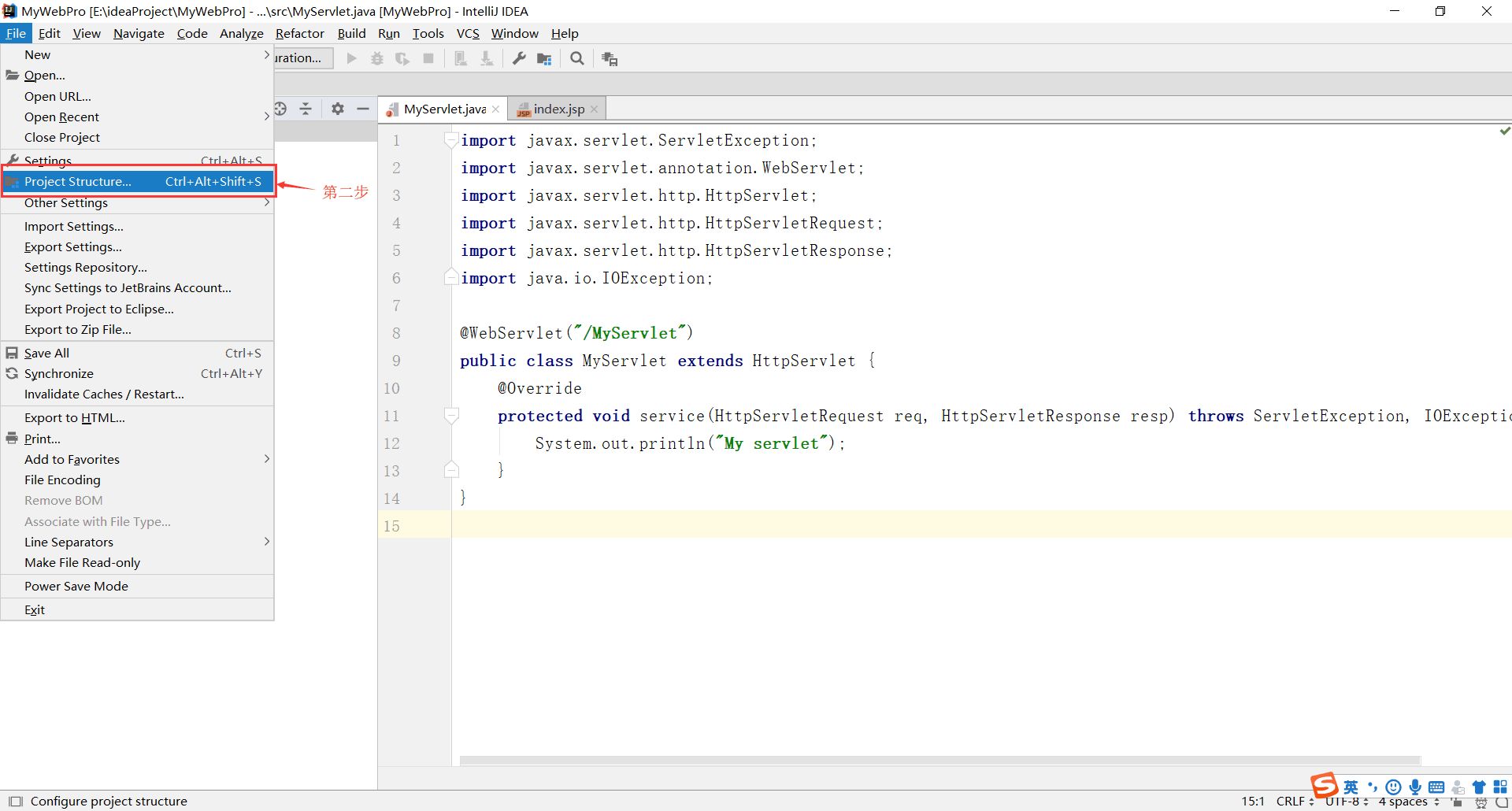This screenshot has width=1512, height=811.
Task: Hide project panel with the minus icon
Action: pos(363,109)
